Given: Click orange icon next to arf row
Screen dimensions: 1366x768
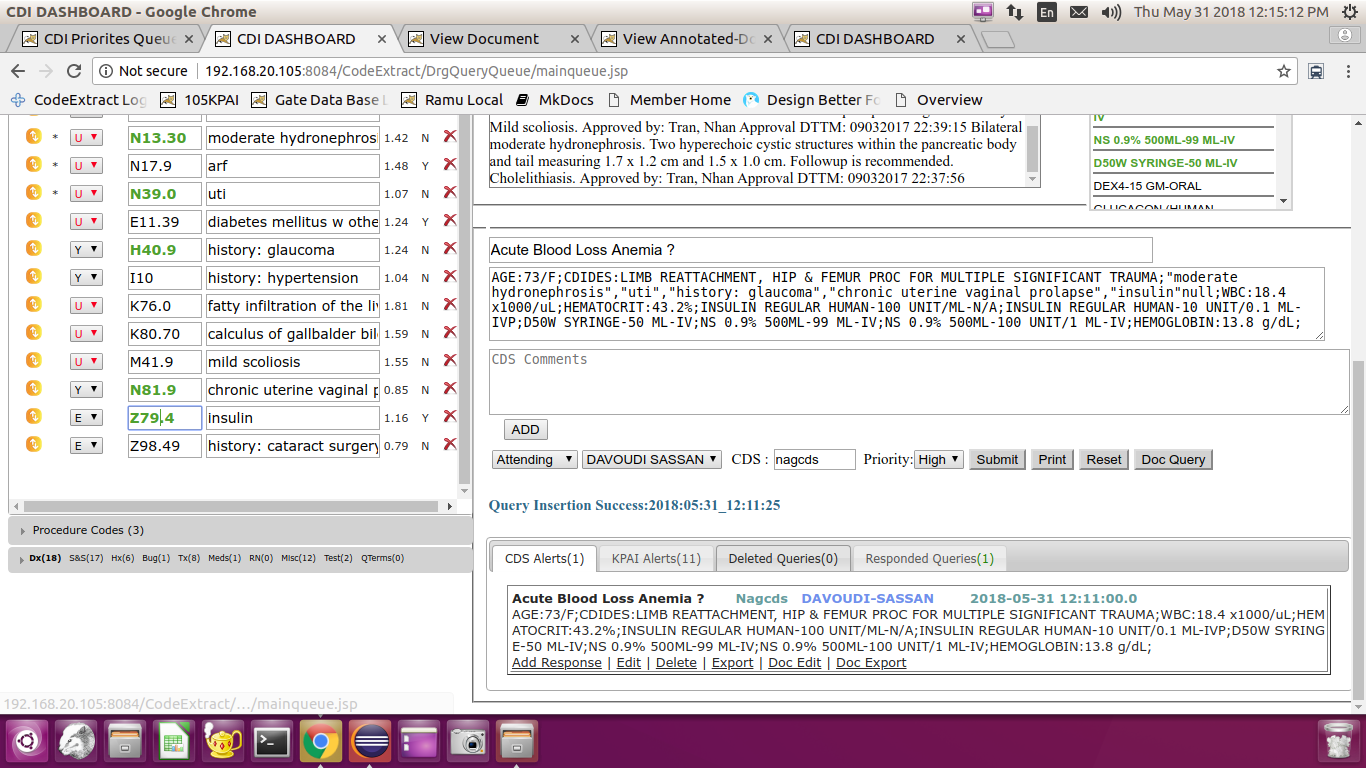Looking at the screenshot, I should [33, 165].
